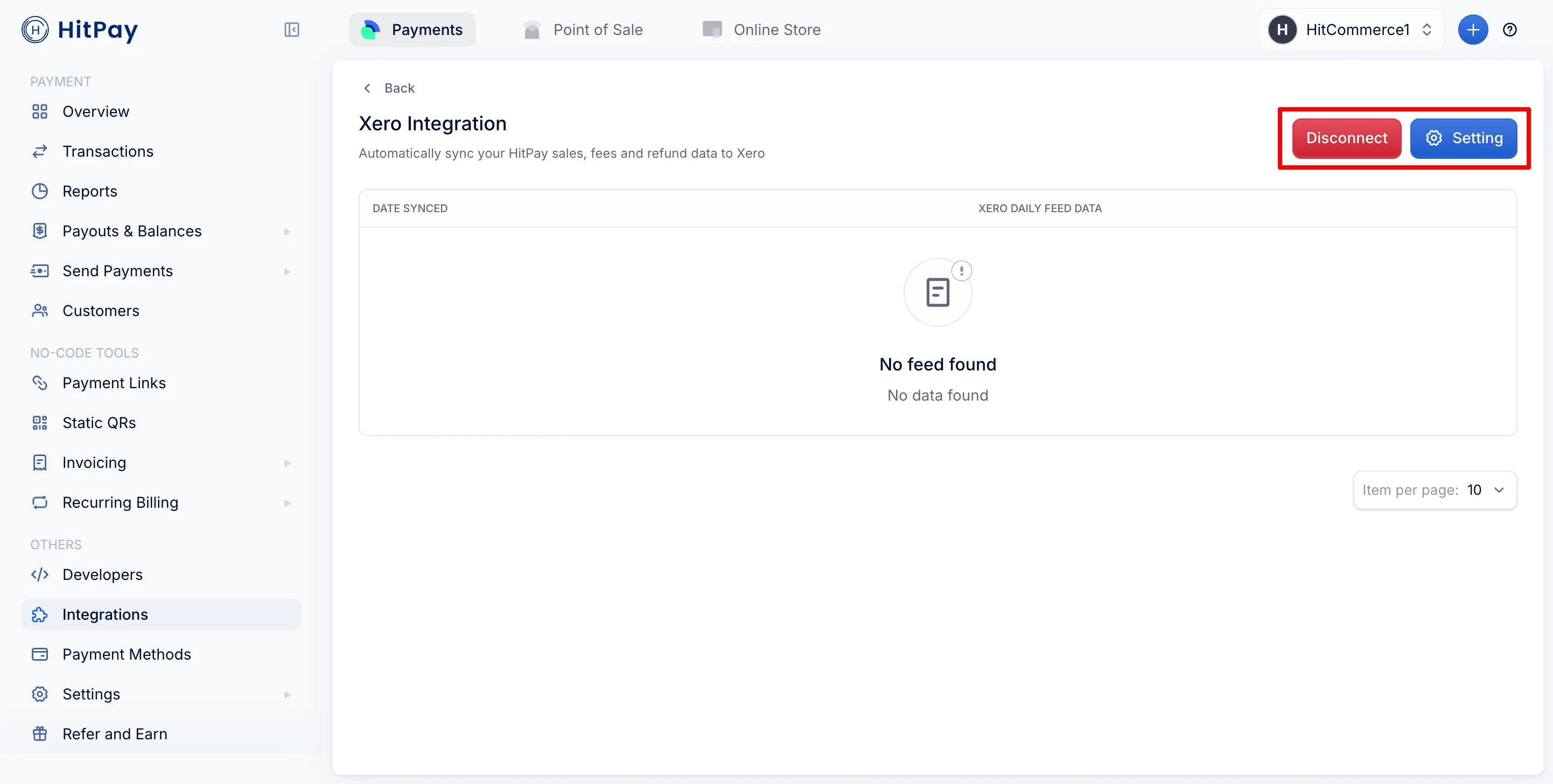Click the Settings gear icon in sidebar
Image resolution: width=1553 pixels, height=784 pixels.
[40, 694]
